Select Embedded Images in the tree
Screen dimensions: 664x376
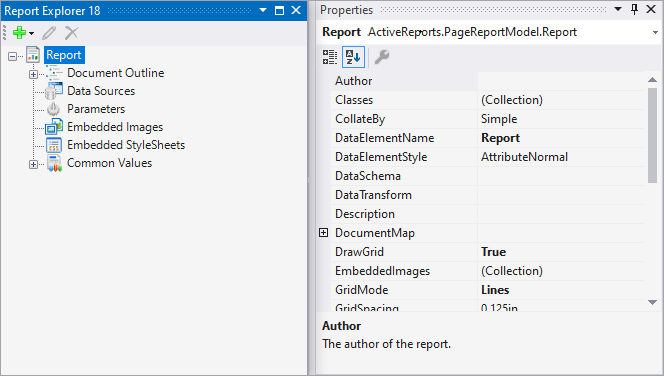[115, 127]
